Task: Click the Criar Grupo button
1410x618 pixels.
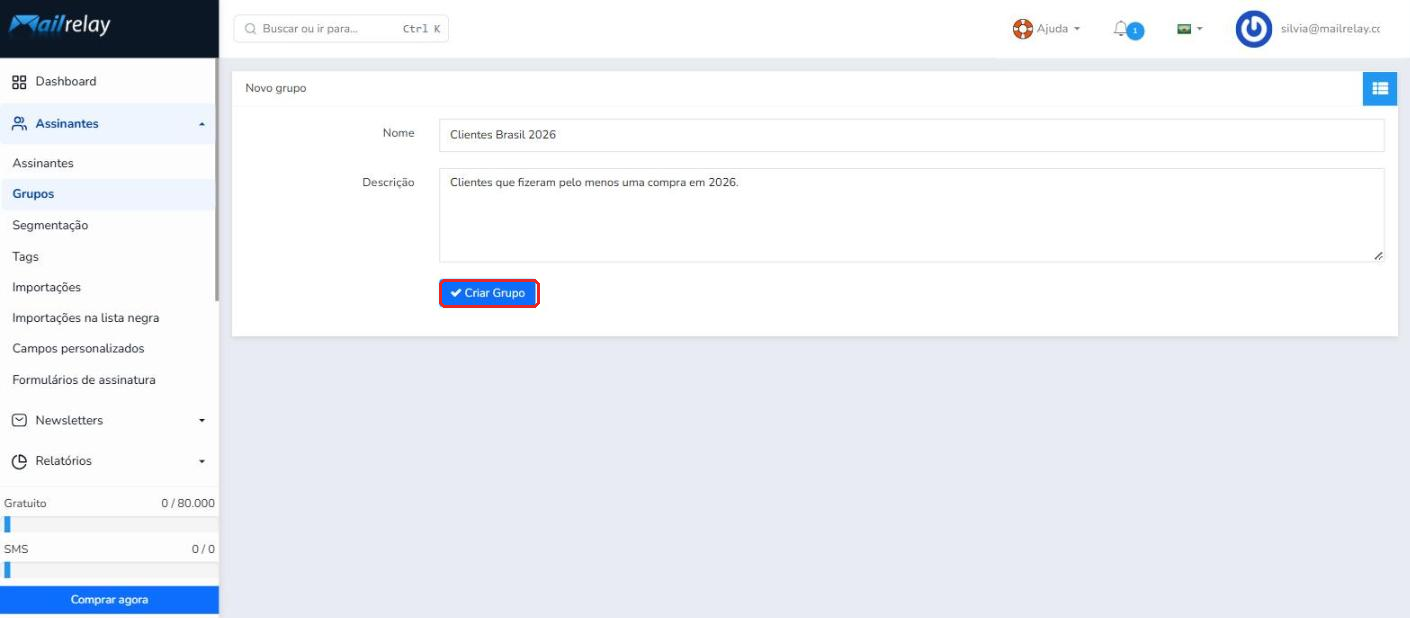Action: click(489, 293)
